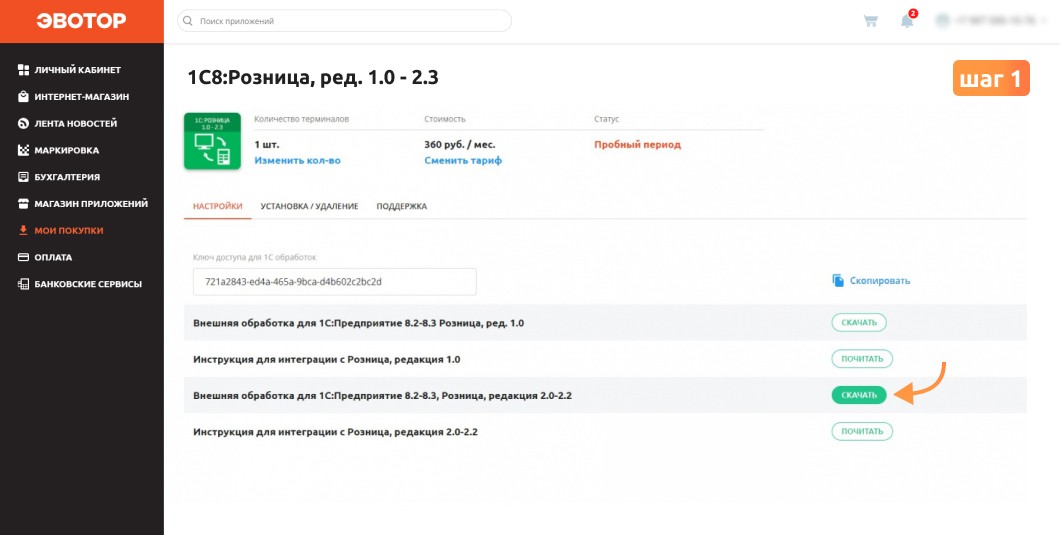This screenshot has width=1060, height=535.
Task: Click the 1С access key field
Action: pyautogui.click(x=335, y=282)
